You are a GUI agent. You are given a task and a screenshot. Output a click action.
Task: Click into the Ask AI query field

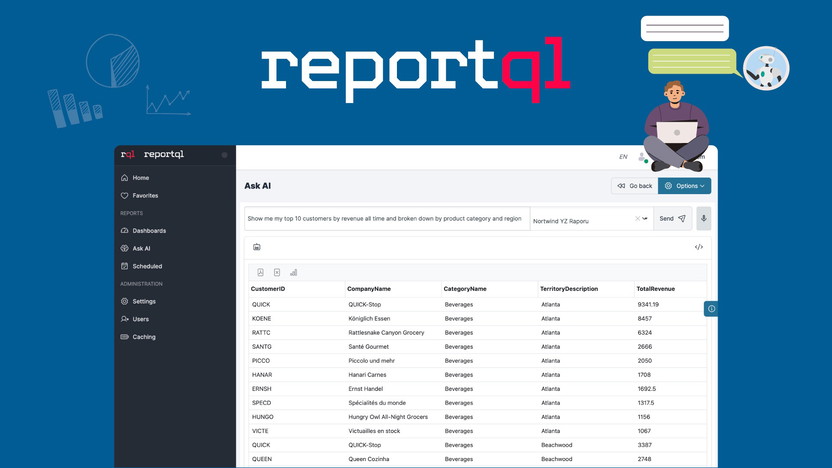pos(386,219)
